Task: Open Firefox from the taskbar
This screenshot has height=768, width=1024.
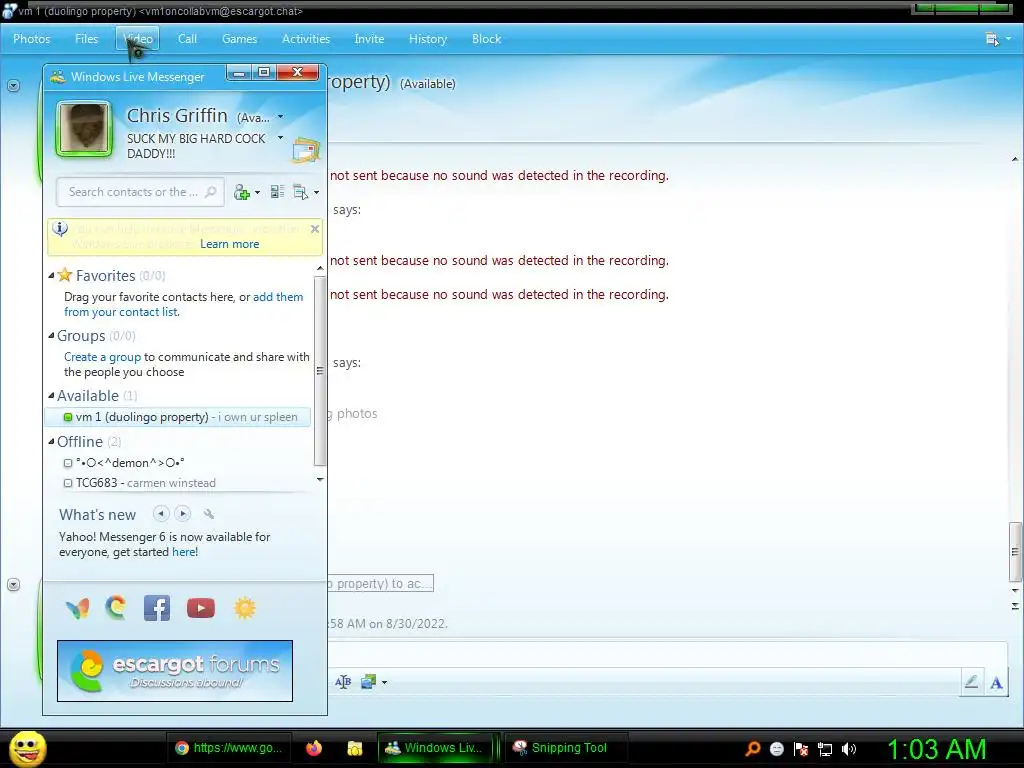Action: [313, 748]
